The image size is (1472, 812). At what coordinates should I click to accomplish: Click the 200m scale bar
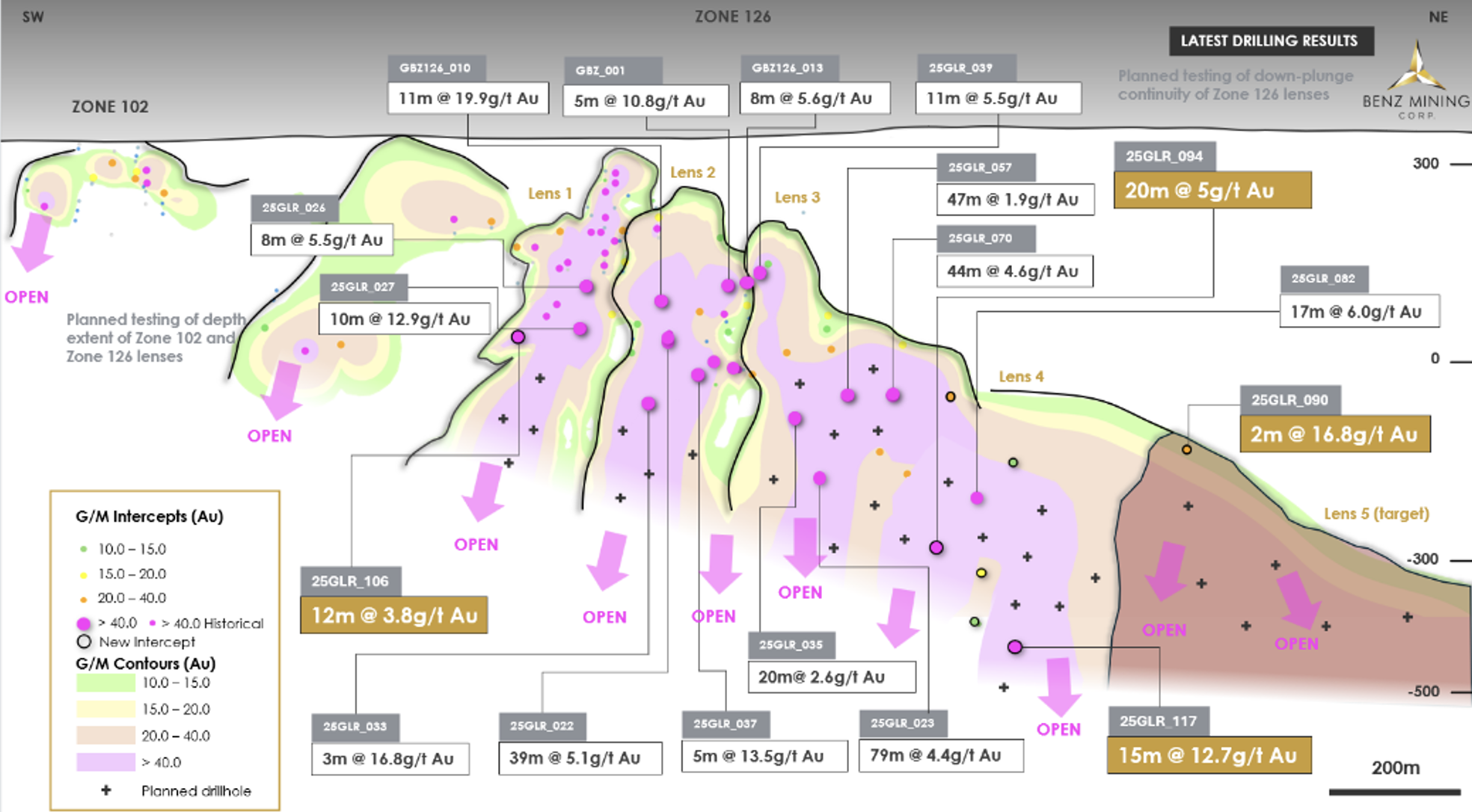pyautogui.click(x=1394, y=791)
